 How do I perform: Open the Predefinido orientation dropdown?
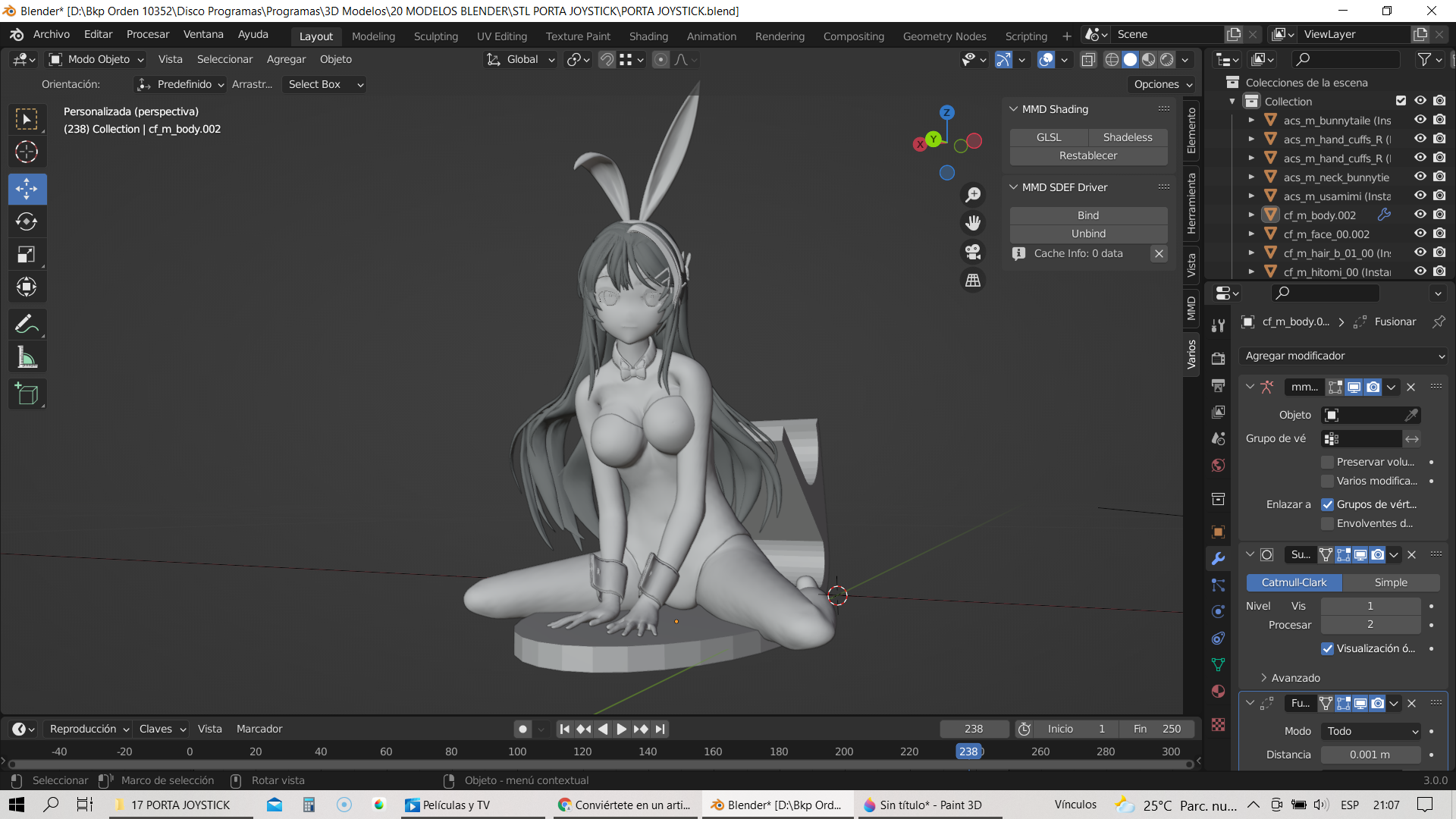pyautogui.click(x=181, y=84)
